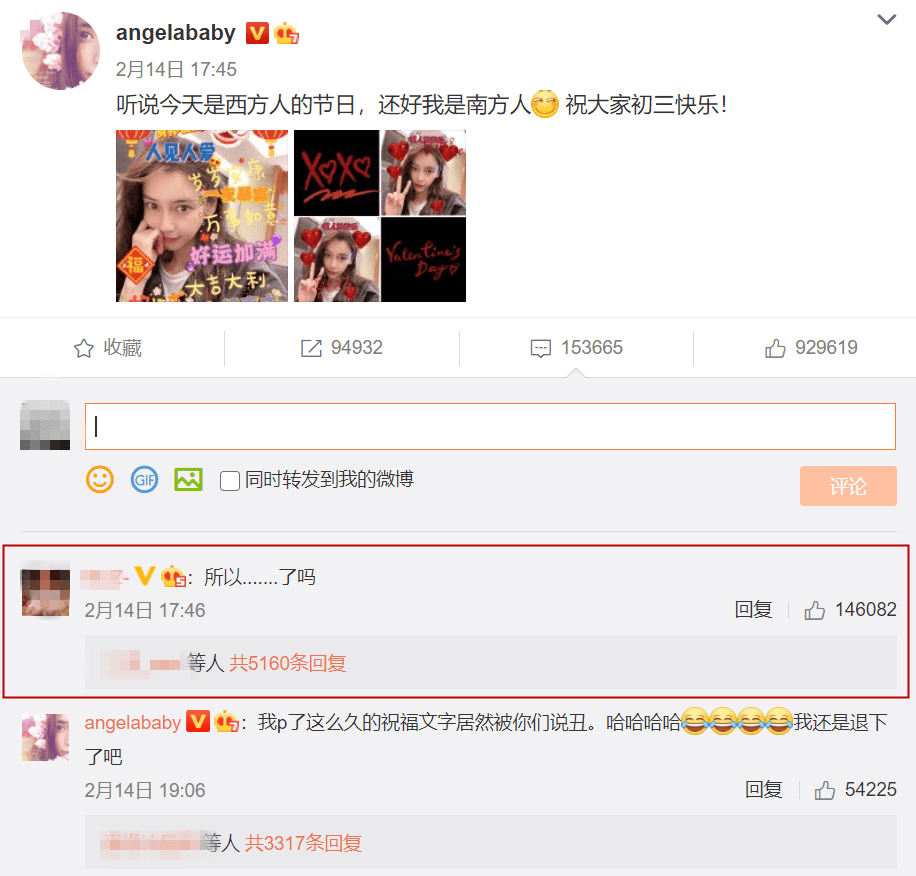The height and width of the screenshot is (876, 916).
Task: Reply to the 所以.......了吗 comment
Action: pyautogui.click(x=753, y=610)
